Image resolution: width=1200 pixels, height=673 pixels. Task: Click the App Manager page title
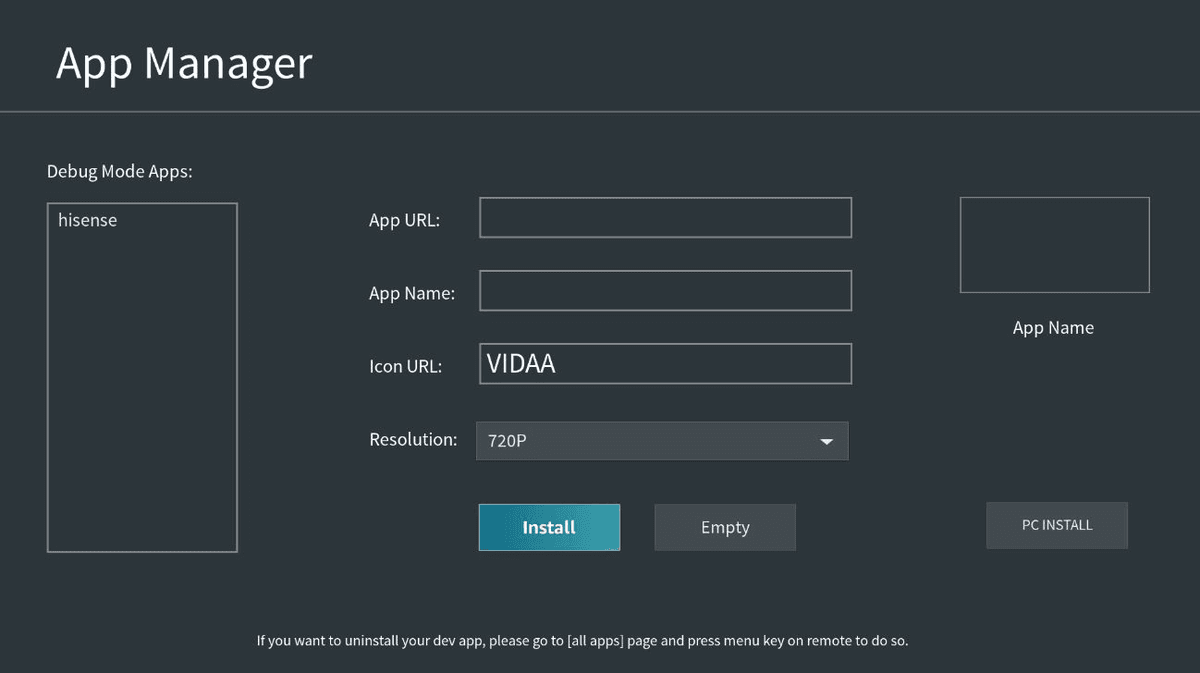[184, 63]
